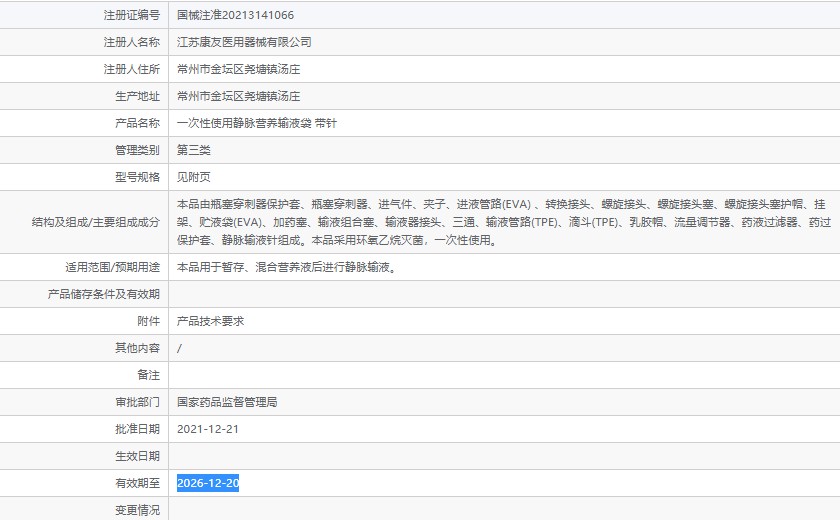The height and width of the screenshot is (520, 840).
Task: Click the 变更情况 label cell
Action: [x=137, y=510]
